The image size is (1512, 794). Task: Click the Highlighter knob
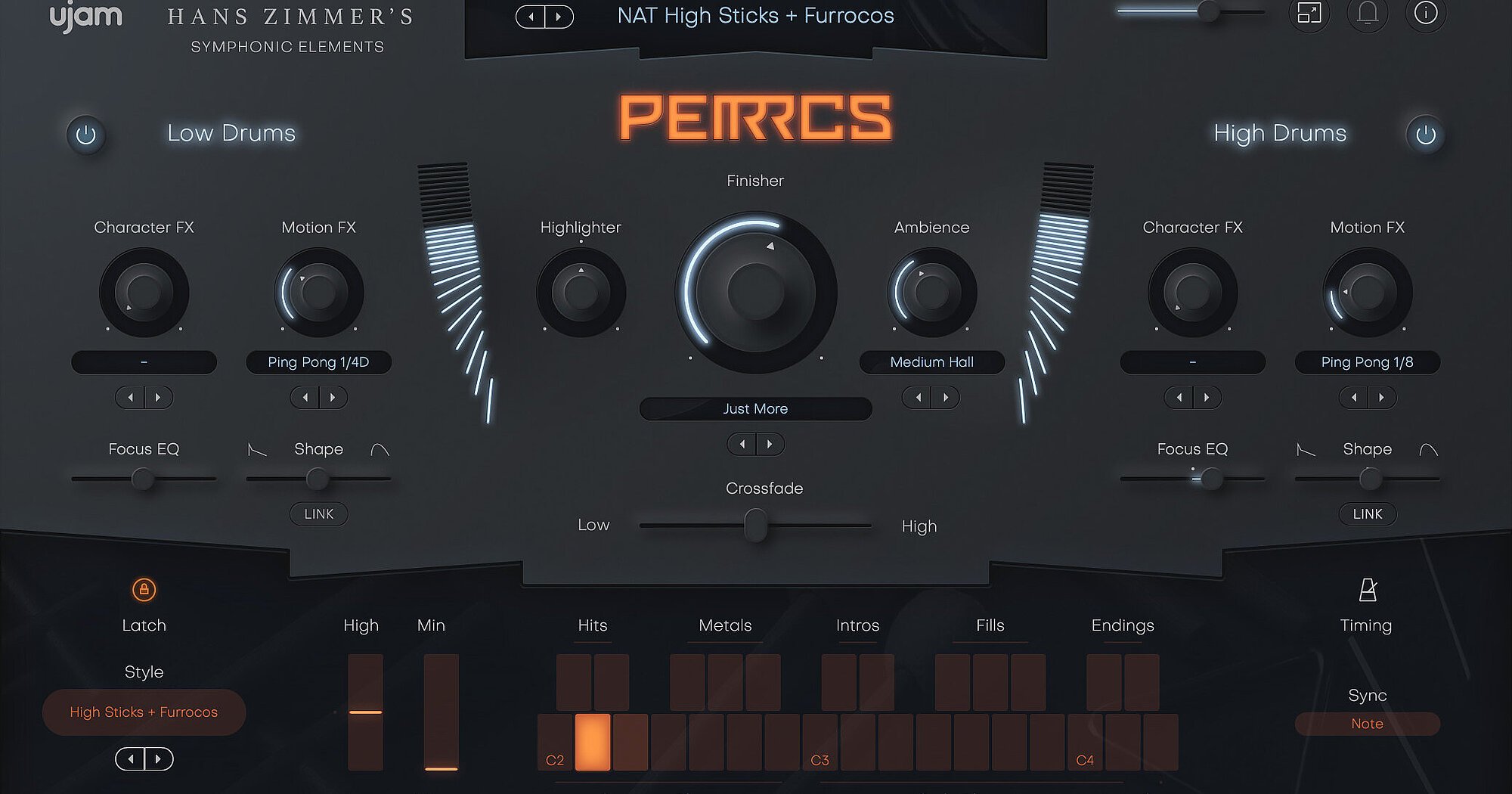coord(580,291)
